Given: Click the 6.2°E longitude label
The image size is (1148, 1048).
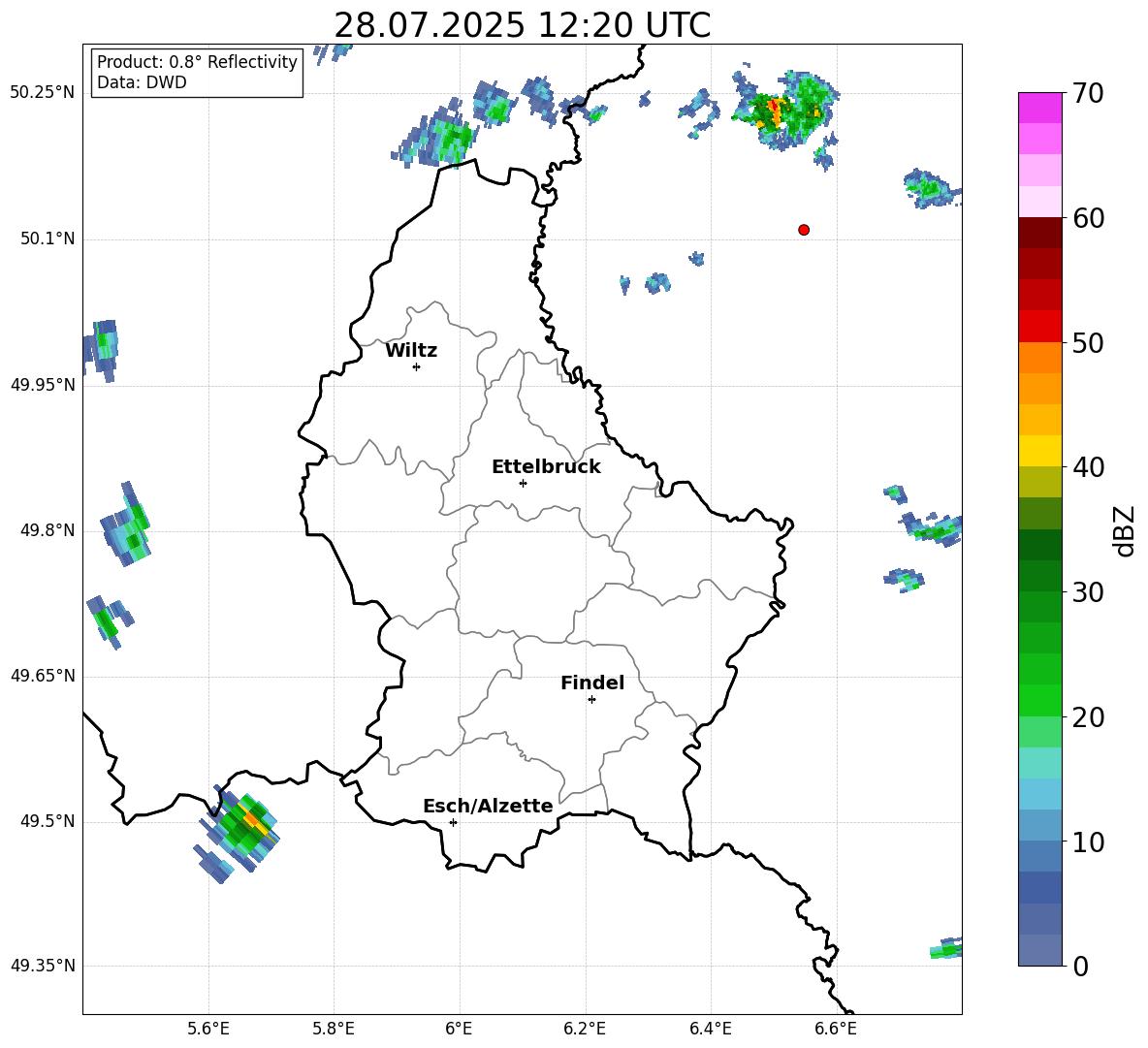Looking at the screenshot, I should point(585,1029).
